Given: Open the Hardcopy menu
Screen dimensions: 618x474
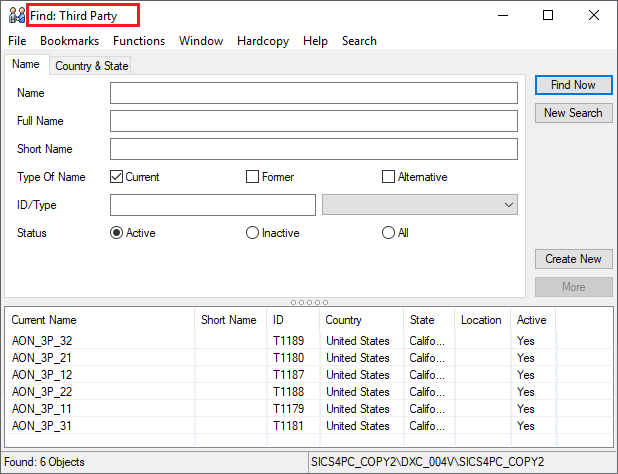Looking at the screenshot, I should 262,41.
